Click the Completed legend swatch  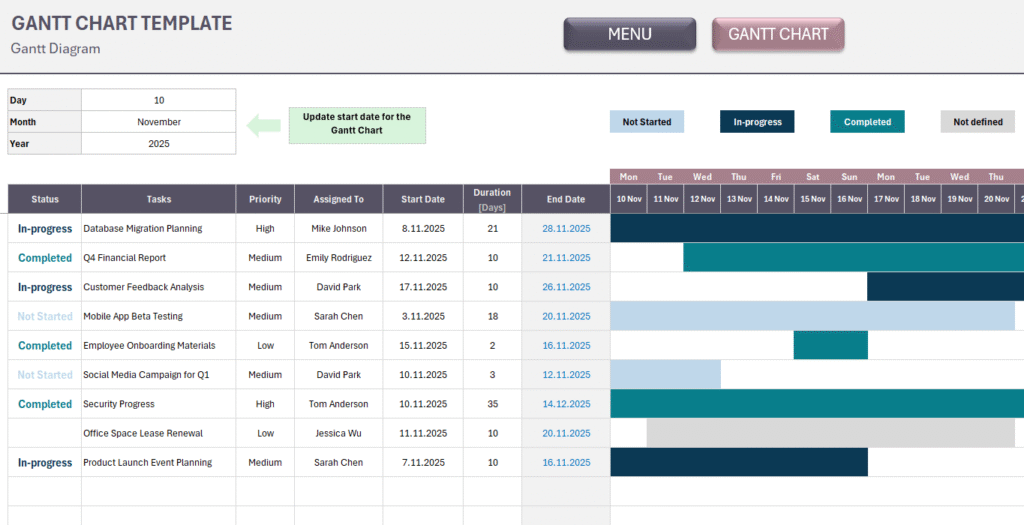(x=867, y=121)
